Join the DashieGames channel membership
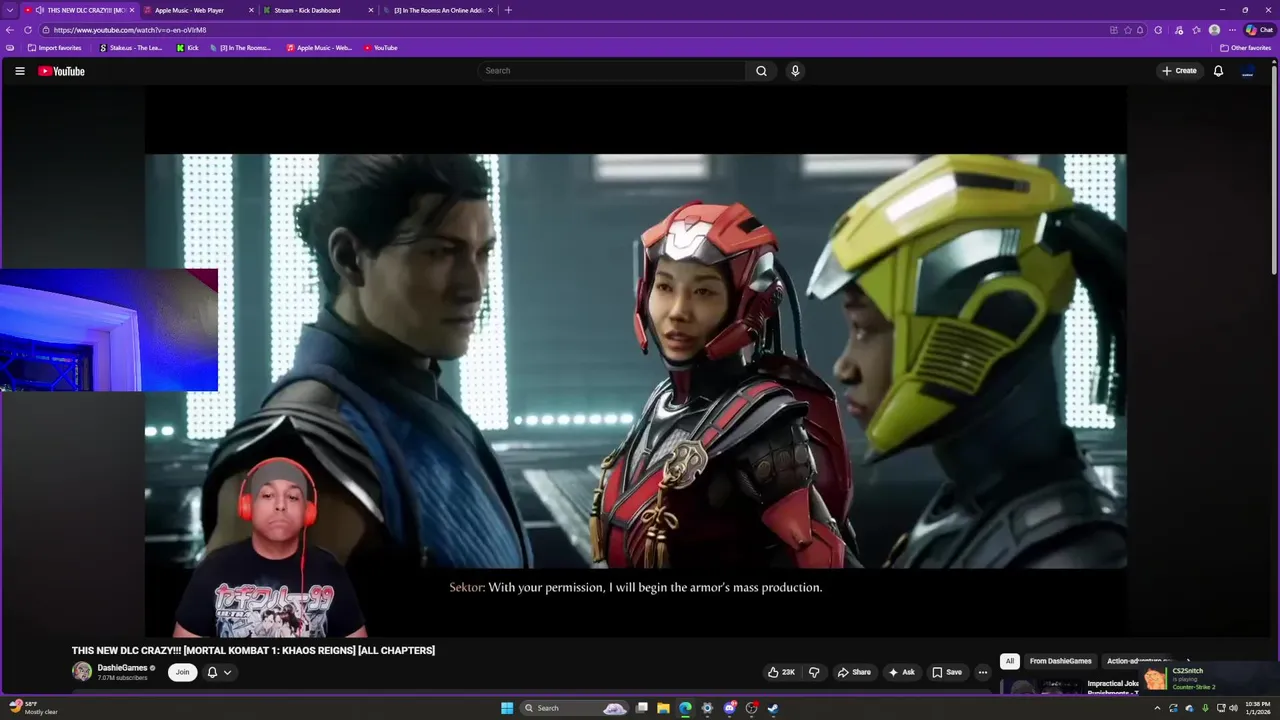Screen dimensions: 1280x720 182,672
